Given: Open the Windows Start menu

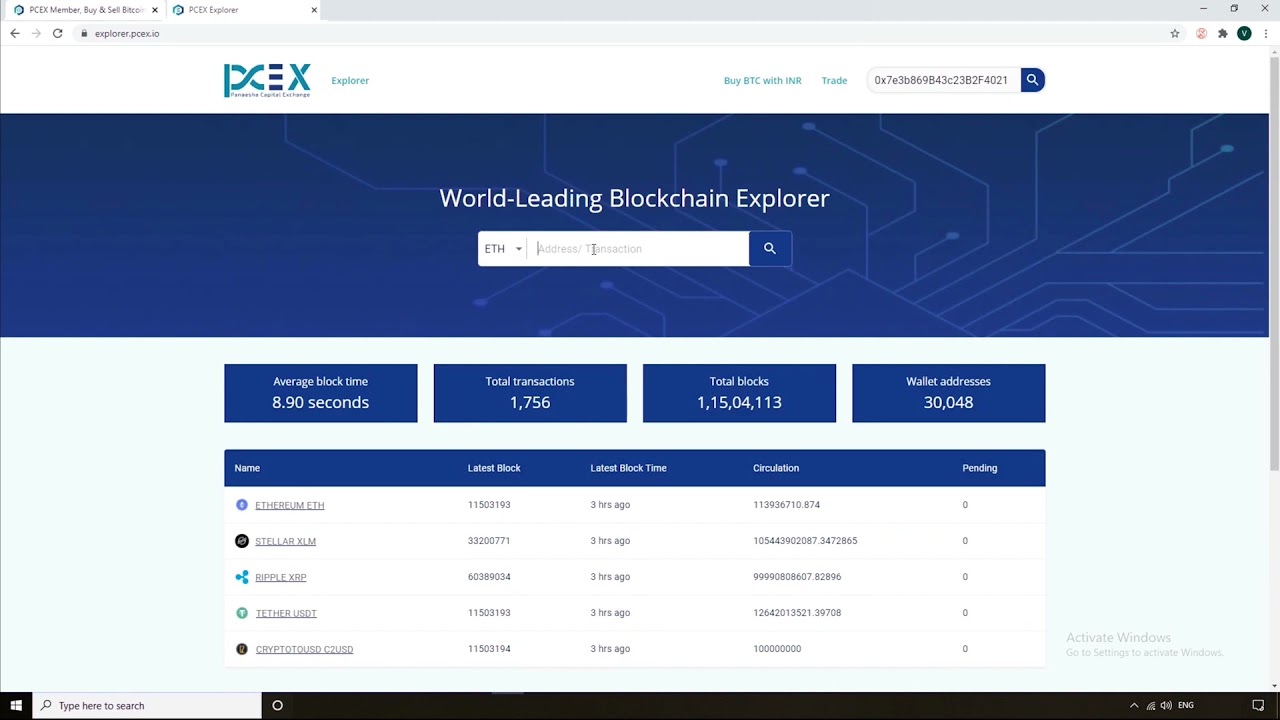Looking at the screenshot, I should tap(16, 705).
